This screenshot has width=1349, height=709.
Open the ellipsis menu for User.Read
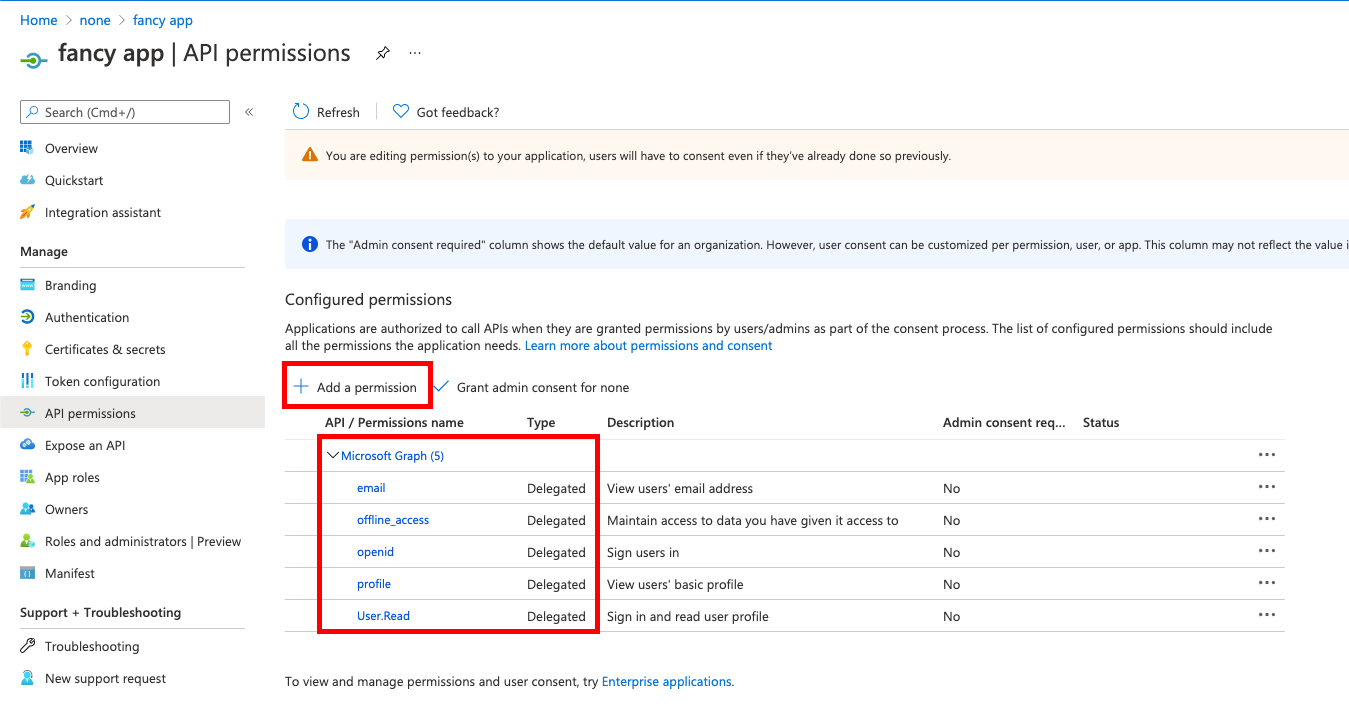[1267, 614]
